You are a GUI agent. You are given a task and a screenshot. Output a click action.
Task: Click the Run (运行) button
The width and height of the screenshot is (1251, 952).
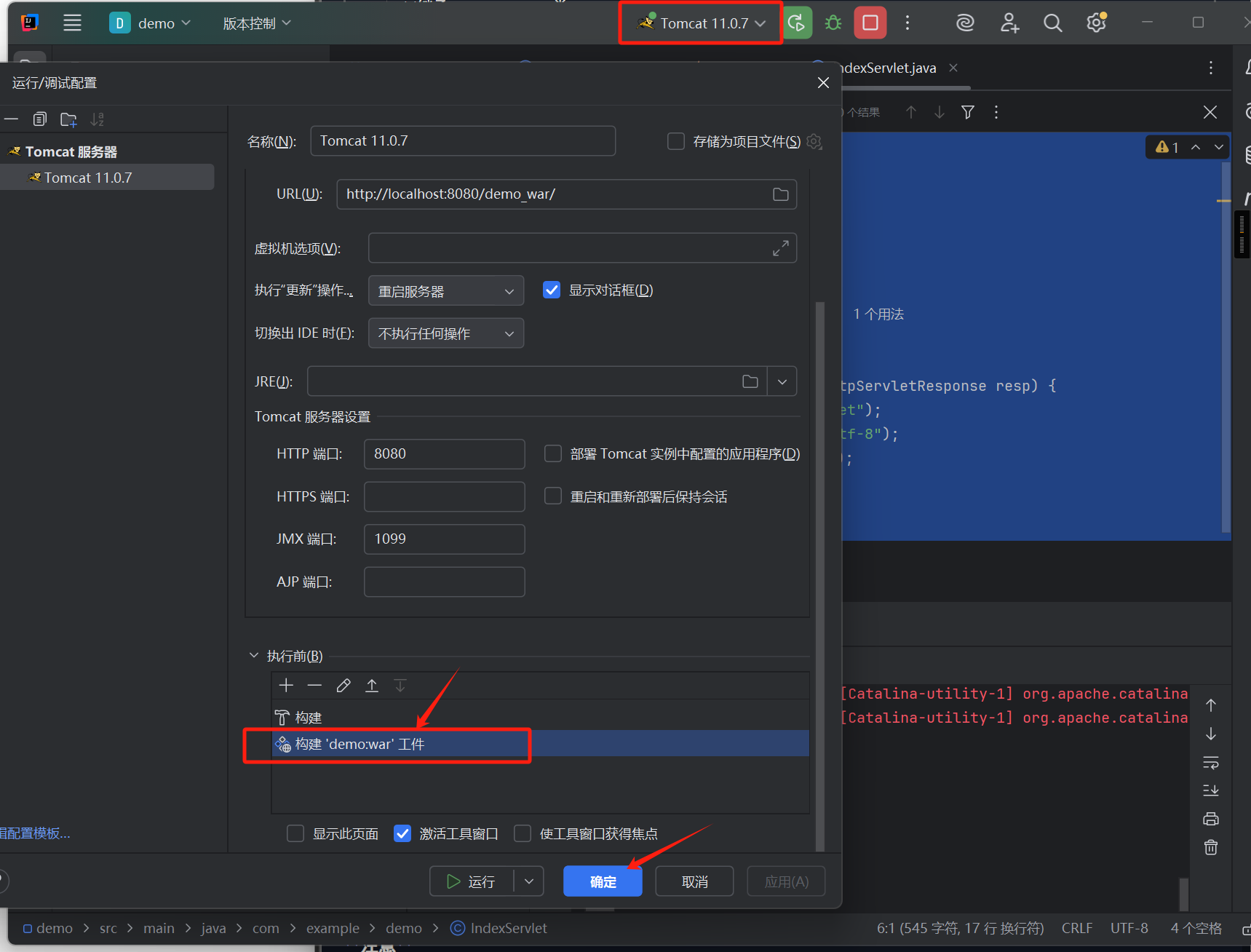(472, 881)
